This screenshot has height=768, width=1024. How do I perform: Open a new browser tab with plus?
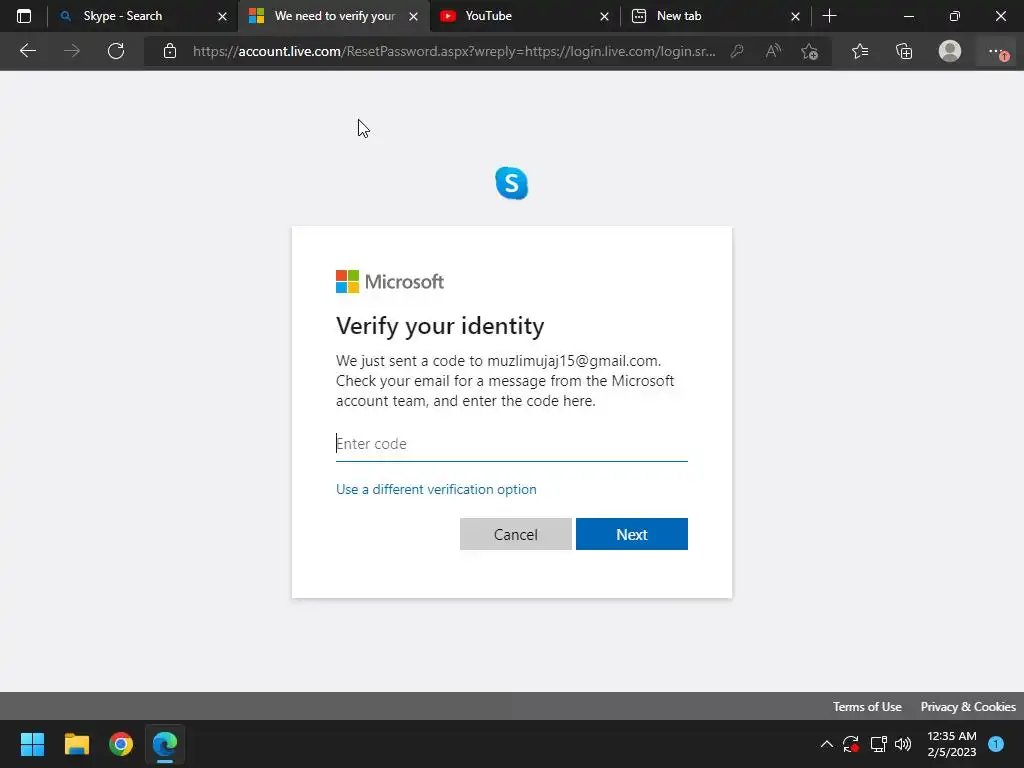[x=829, y=16]
